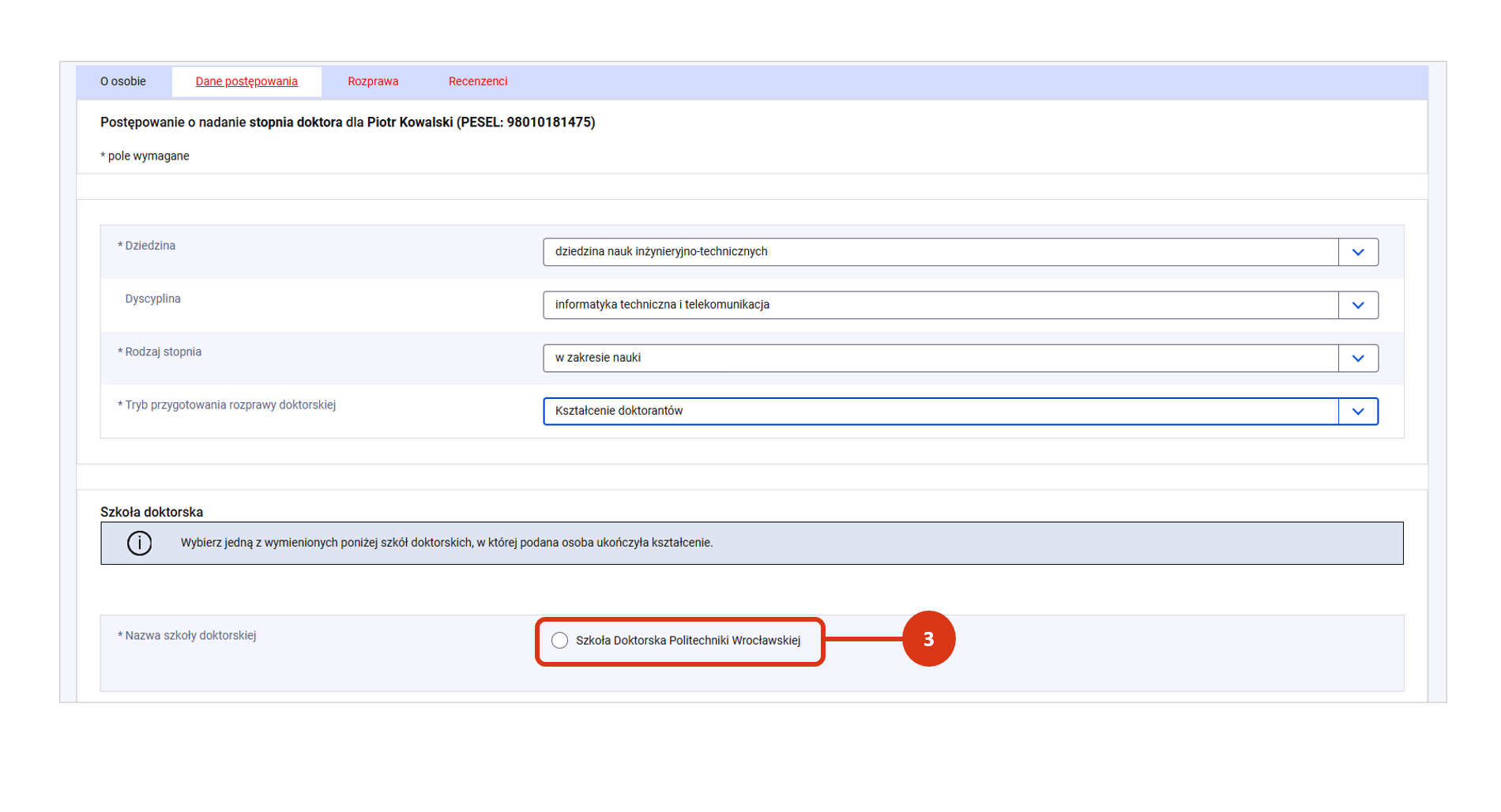The image size is (1501, 812).
Task: Open the 'w zakresie nauki' select field
Action: [940, 358]
